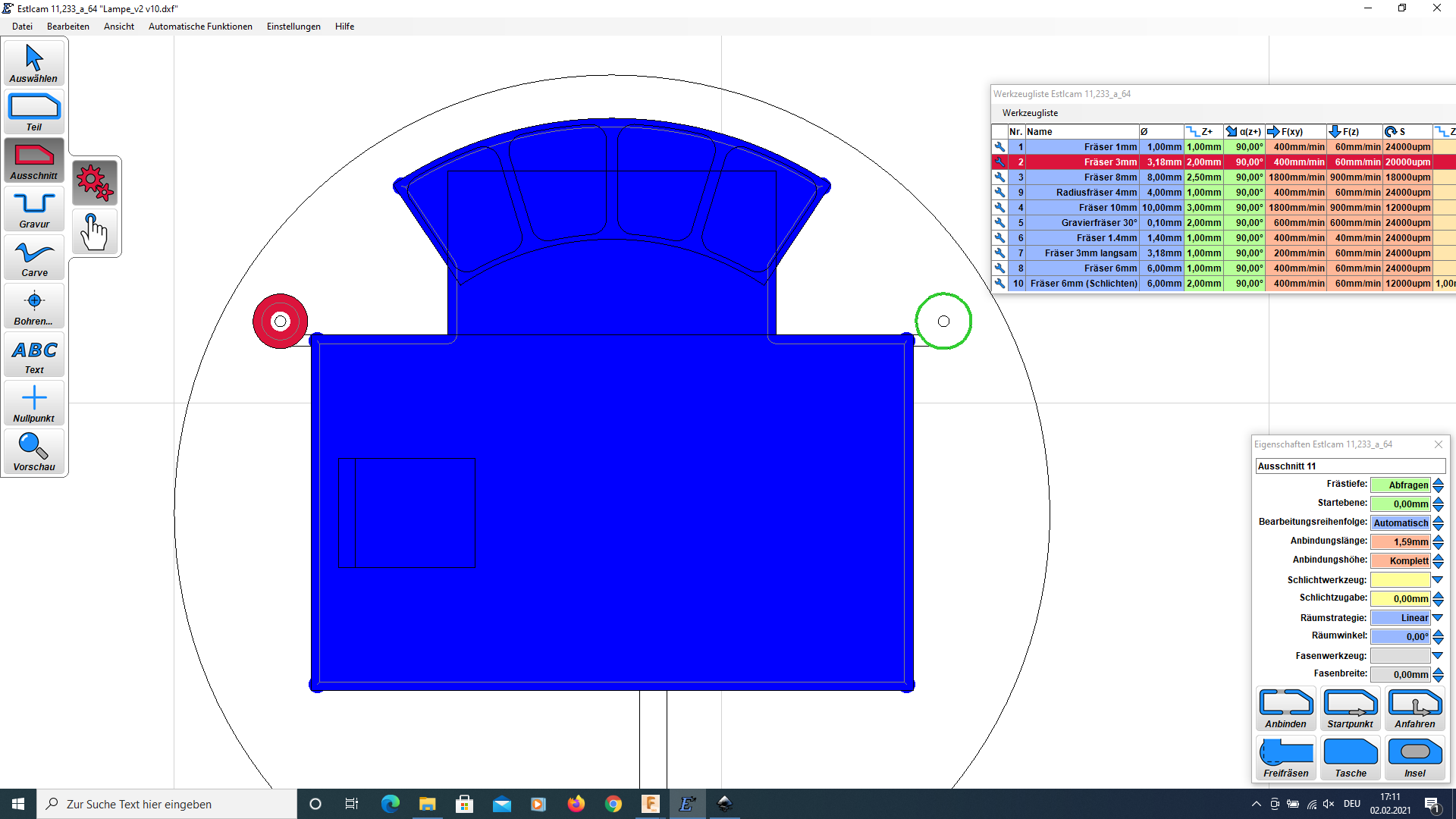Click the red drill hole marker
Screen dimensions: 1456x819
(x=281, y=321)
